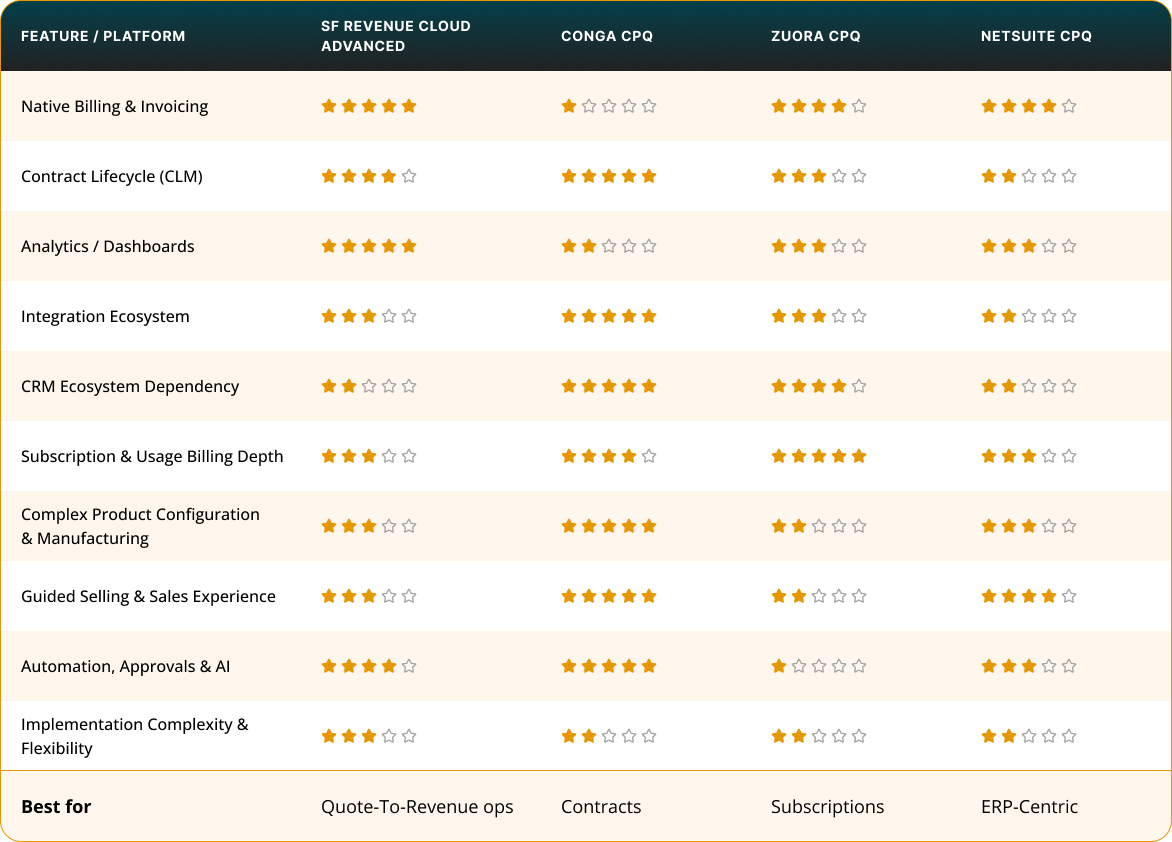Select the 'Native Billing & Invoicing' row label
Screen dimensions: 1172x842
(114, 106)
